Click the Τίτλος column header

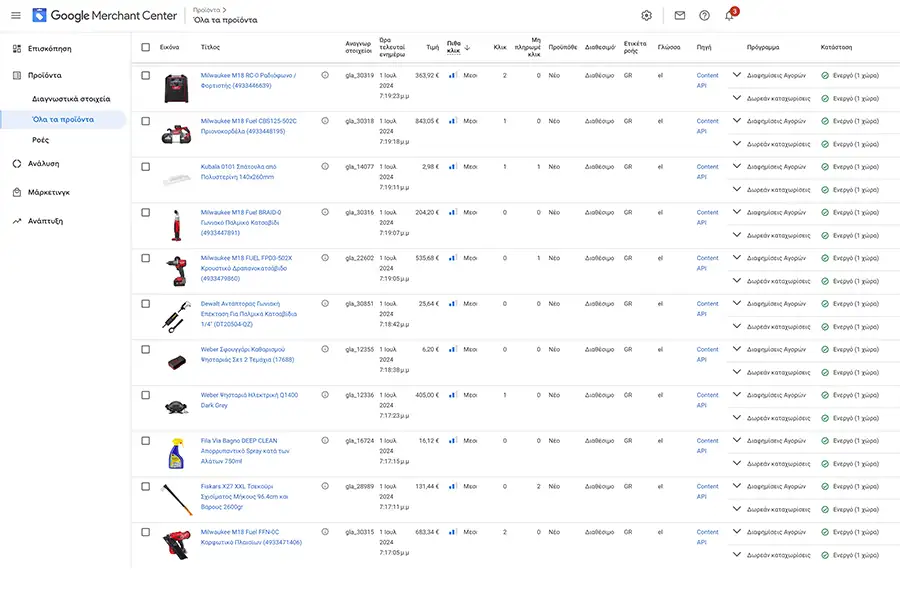click(x=210, y=47)
